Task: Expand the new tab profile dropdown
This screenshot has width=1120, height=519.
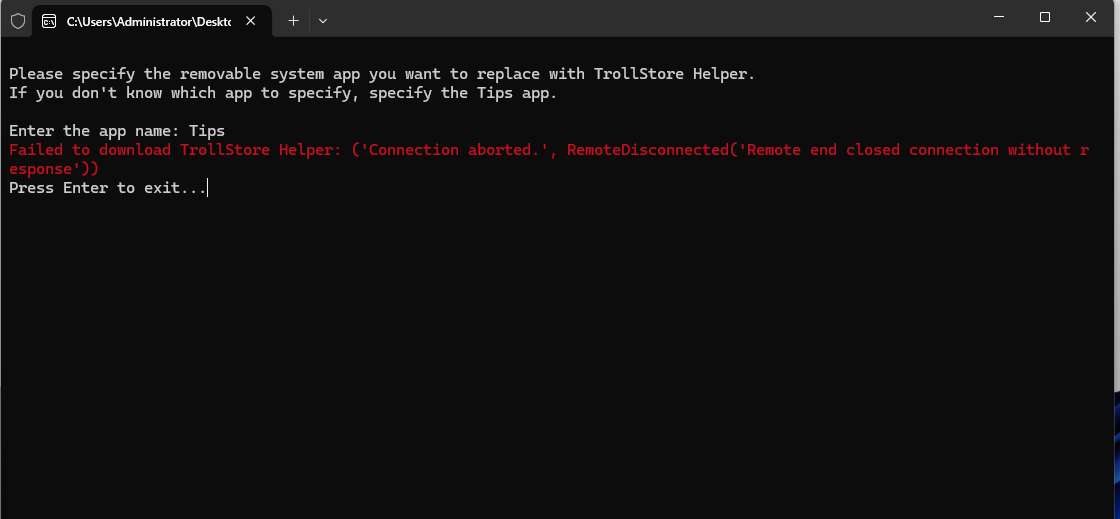Action: click(322, 20)
